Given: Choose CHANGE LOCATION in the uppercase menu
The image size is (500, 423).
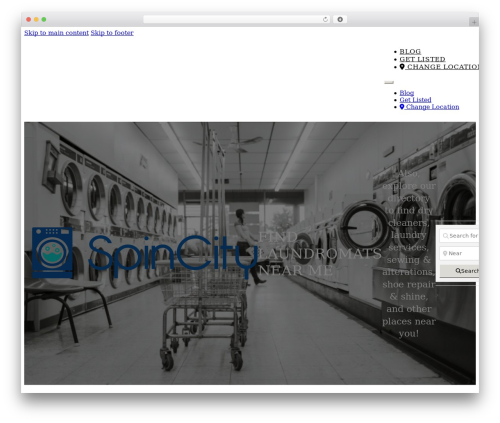Looking at the screenshot, I should pos(439,67).
